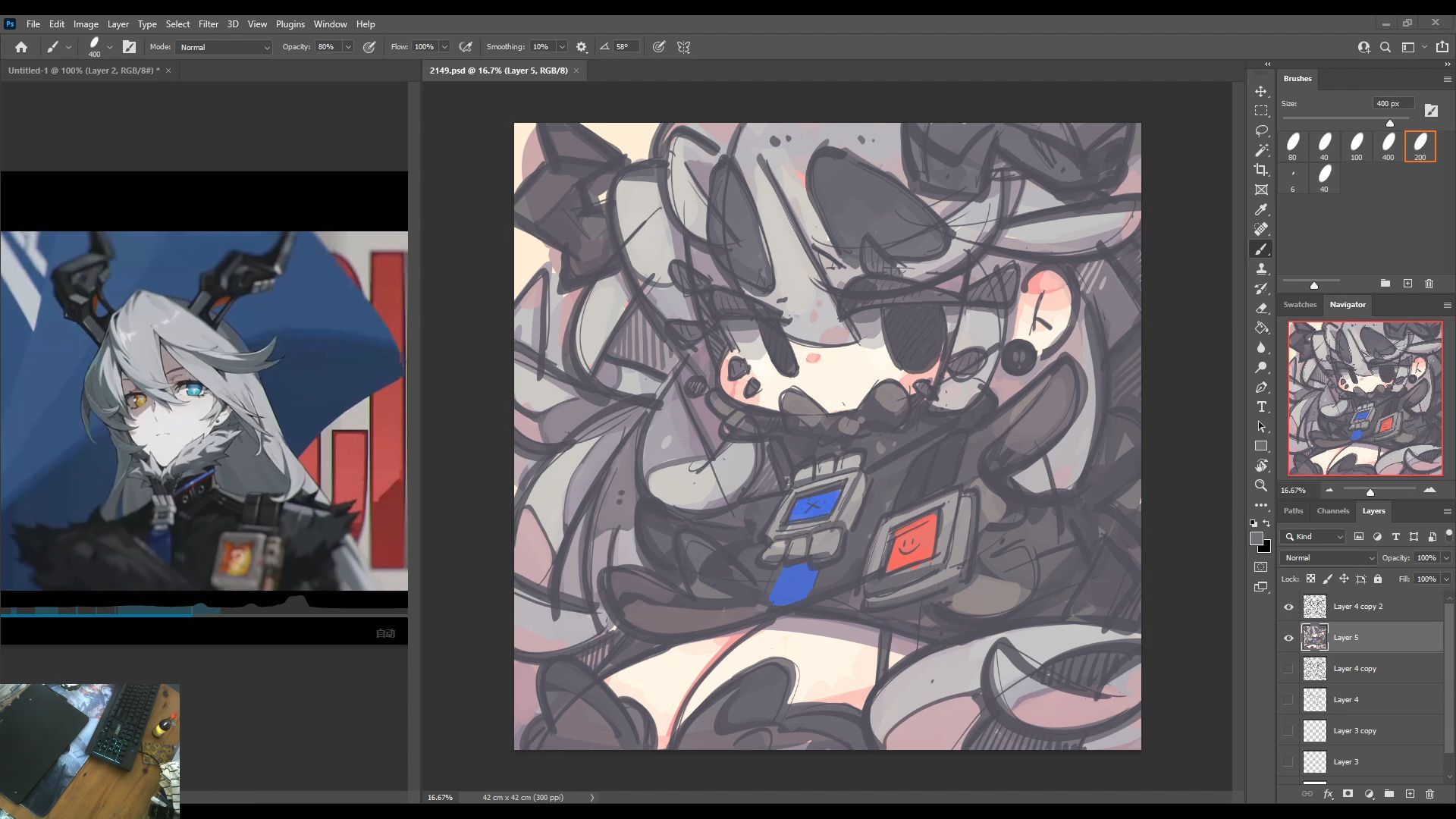Switch to Untitled-1 document tab
This screenshot has width=1456, height=819.
(x=83, y=71)
